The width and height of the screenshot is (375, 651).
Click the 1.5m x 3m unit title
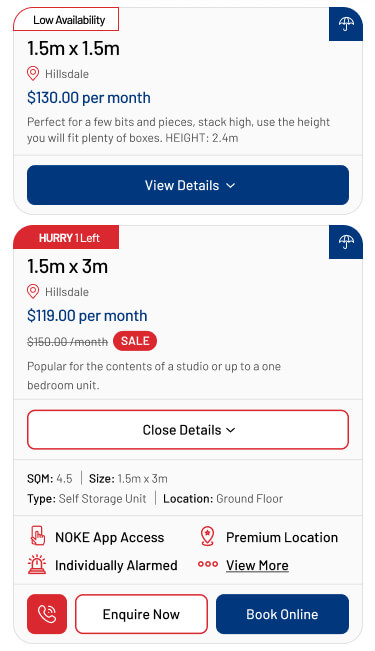point(68,266)
